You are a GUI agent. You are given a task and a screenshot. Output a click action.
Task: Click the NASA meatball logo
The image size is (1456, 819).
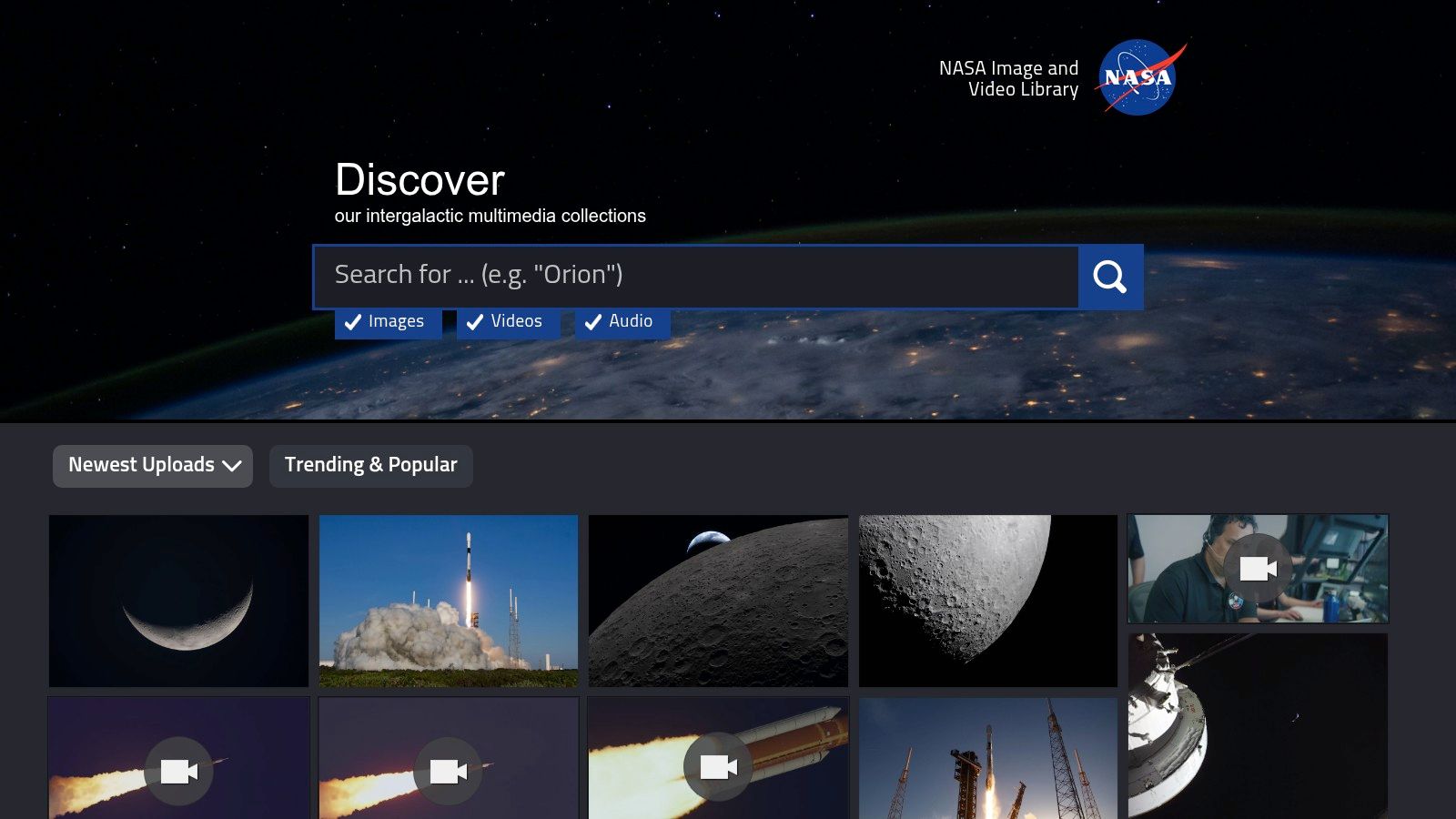[x=1141, y=77]
